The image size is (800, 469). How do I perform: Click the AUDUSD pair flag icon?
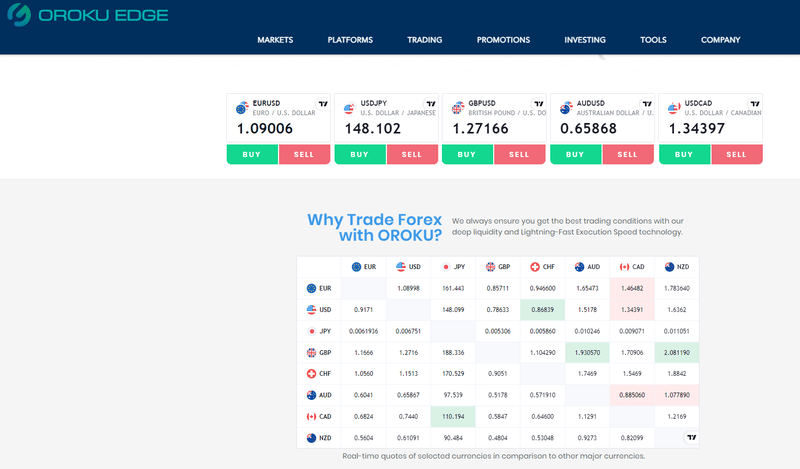[x=566, y=108]
